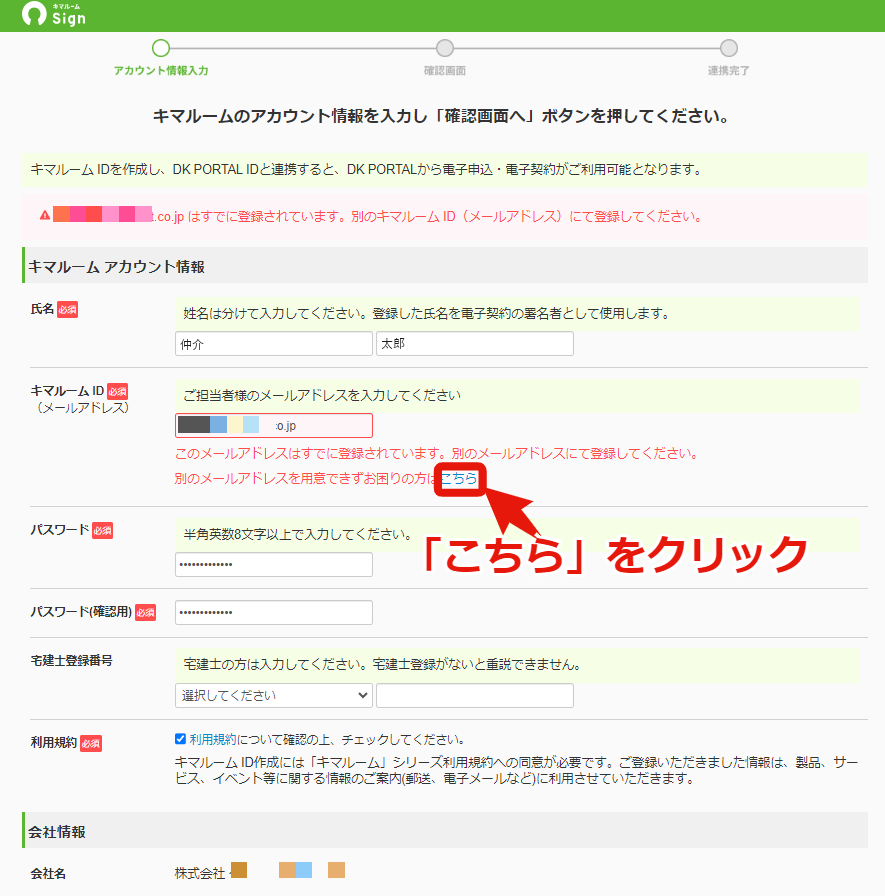885x896 pixels.
Task: Click the 会社名 label
Action: click(x=48, y=873)
